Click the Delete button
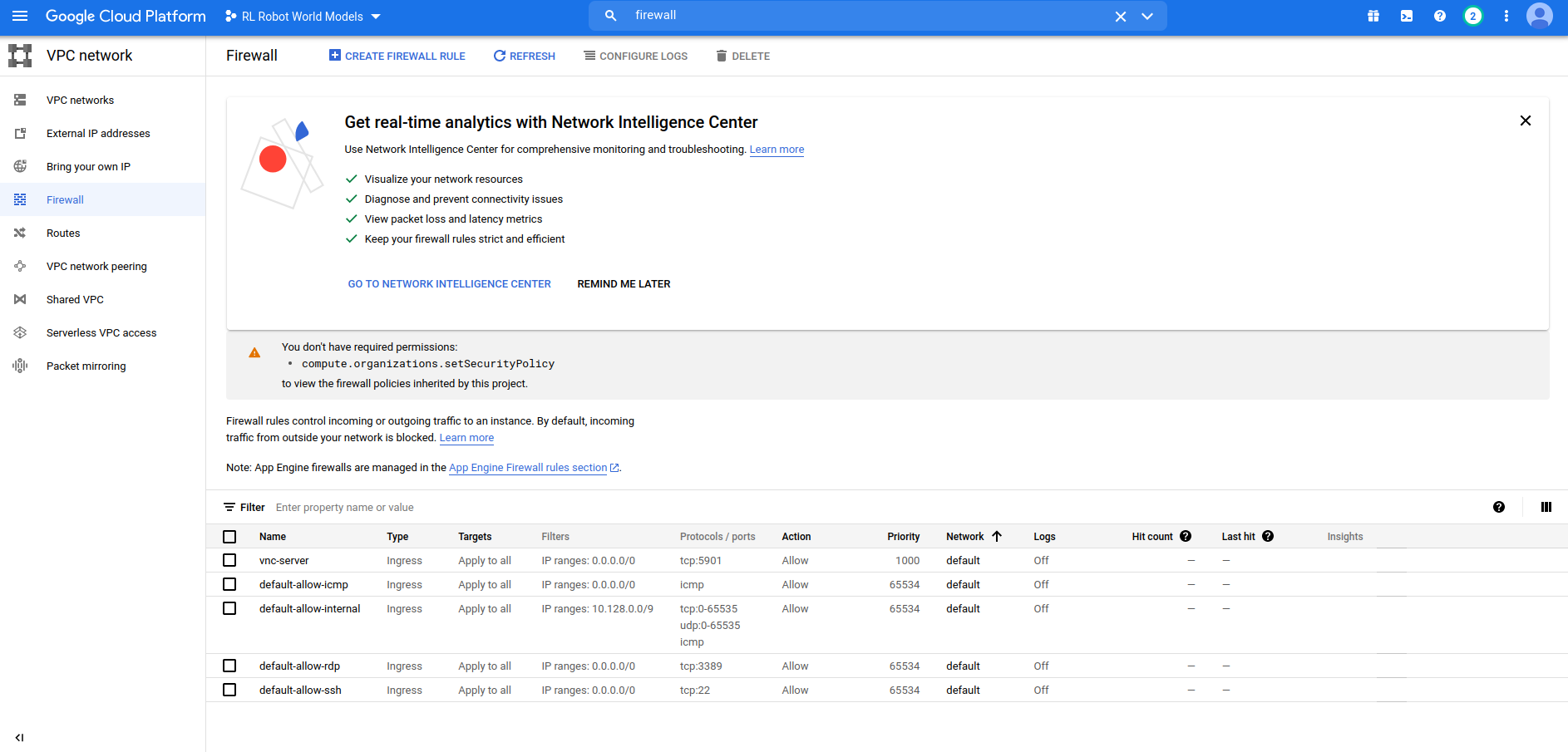This screenshot has height=752, width=1568. click(742, 56)
